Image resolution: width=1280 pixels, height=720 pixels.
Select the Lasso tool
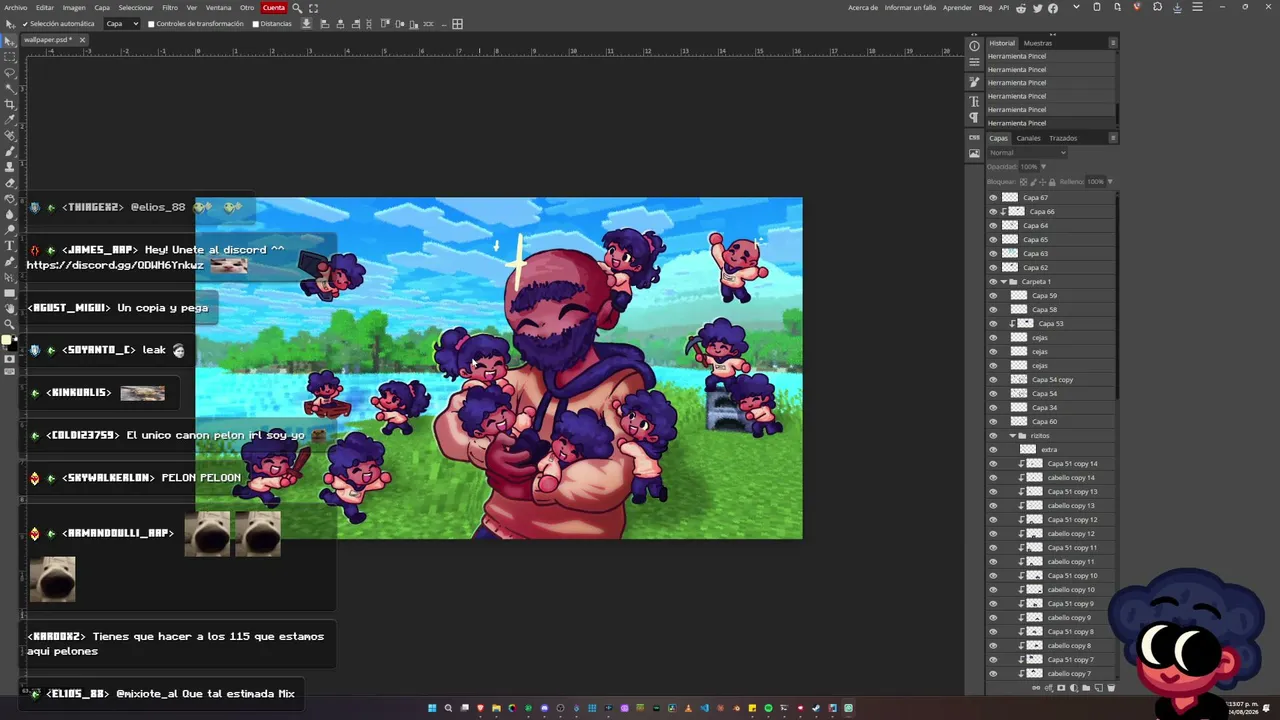pos(10,73)
